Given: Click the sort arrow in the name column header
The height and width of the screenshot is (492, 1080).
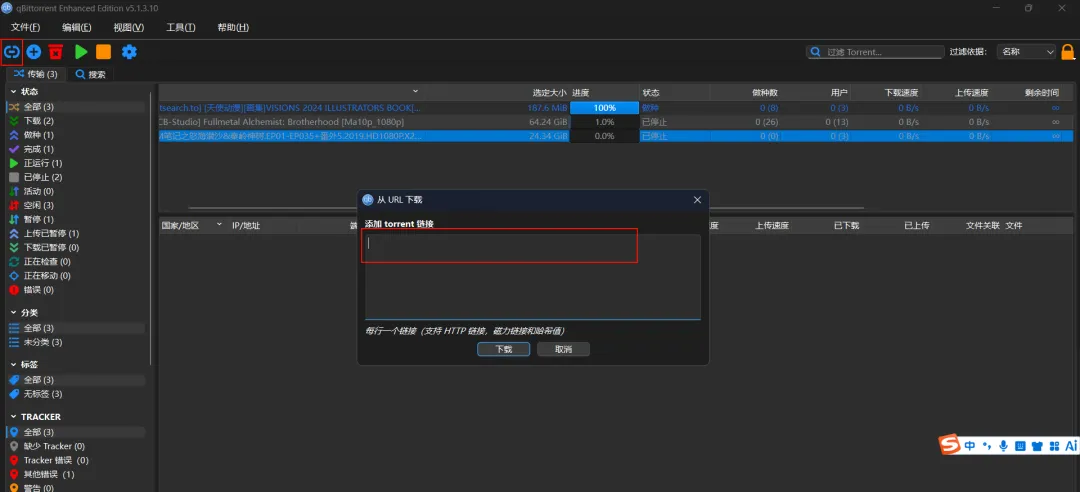Looking at the screenshot, I should tap(415, 91).
